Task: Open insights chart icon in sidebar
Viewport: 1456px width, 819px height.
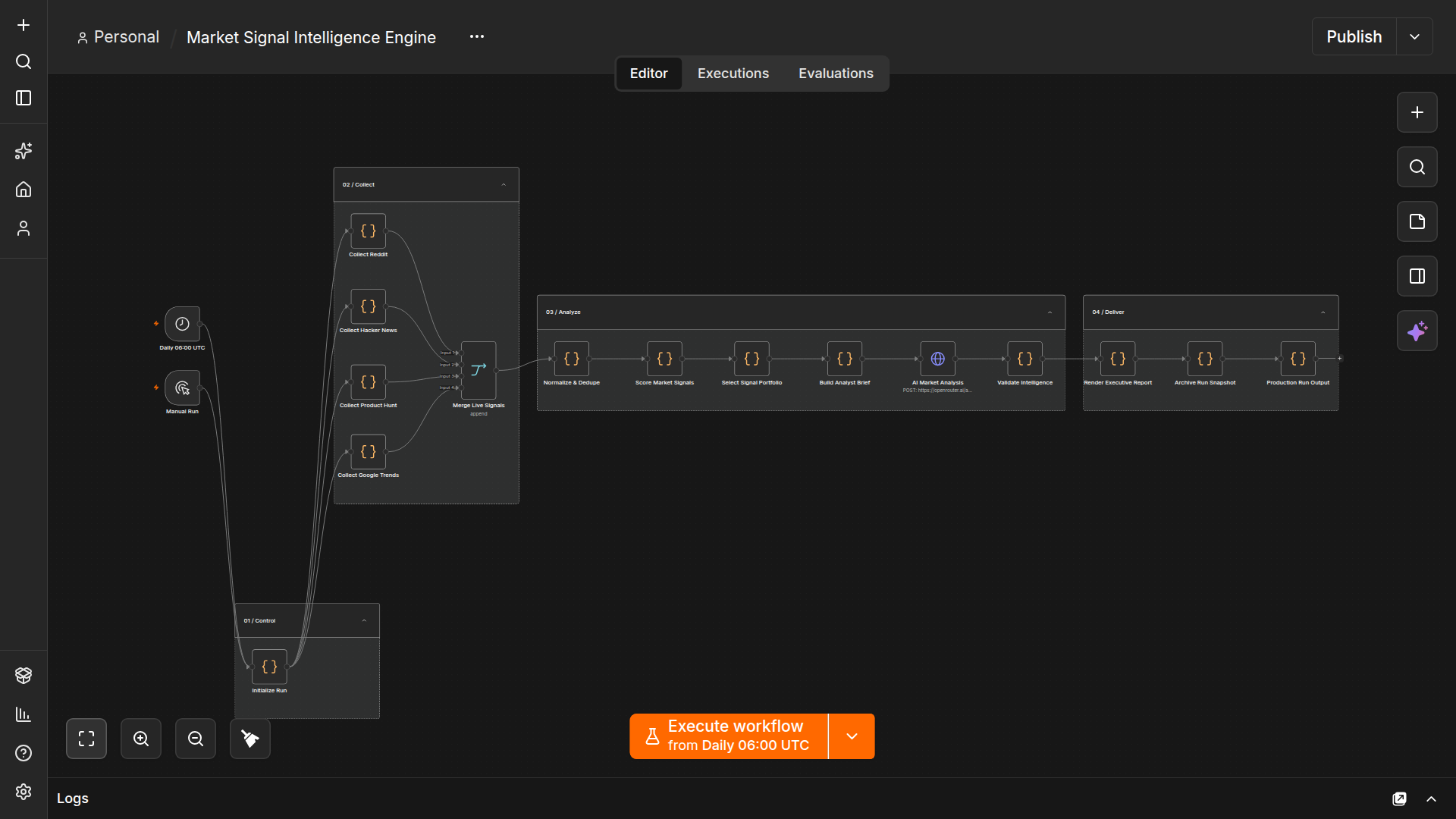Action: point(24,714)
